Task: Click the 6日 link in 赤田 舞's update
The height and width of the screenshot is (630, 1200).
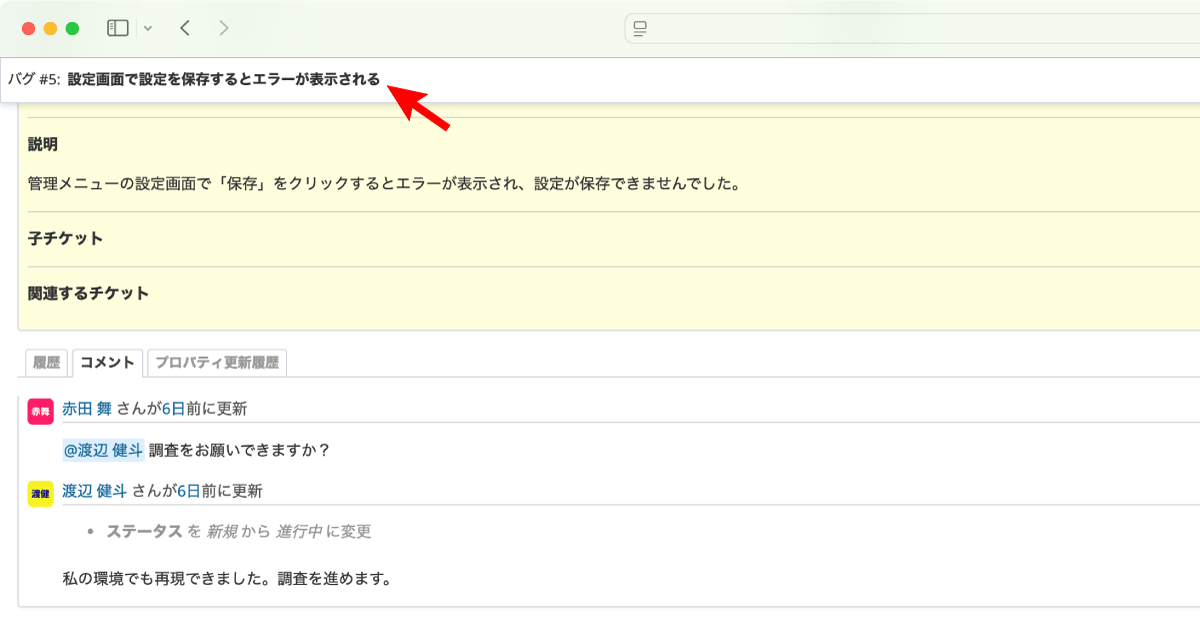Action: tap(173, 408)
